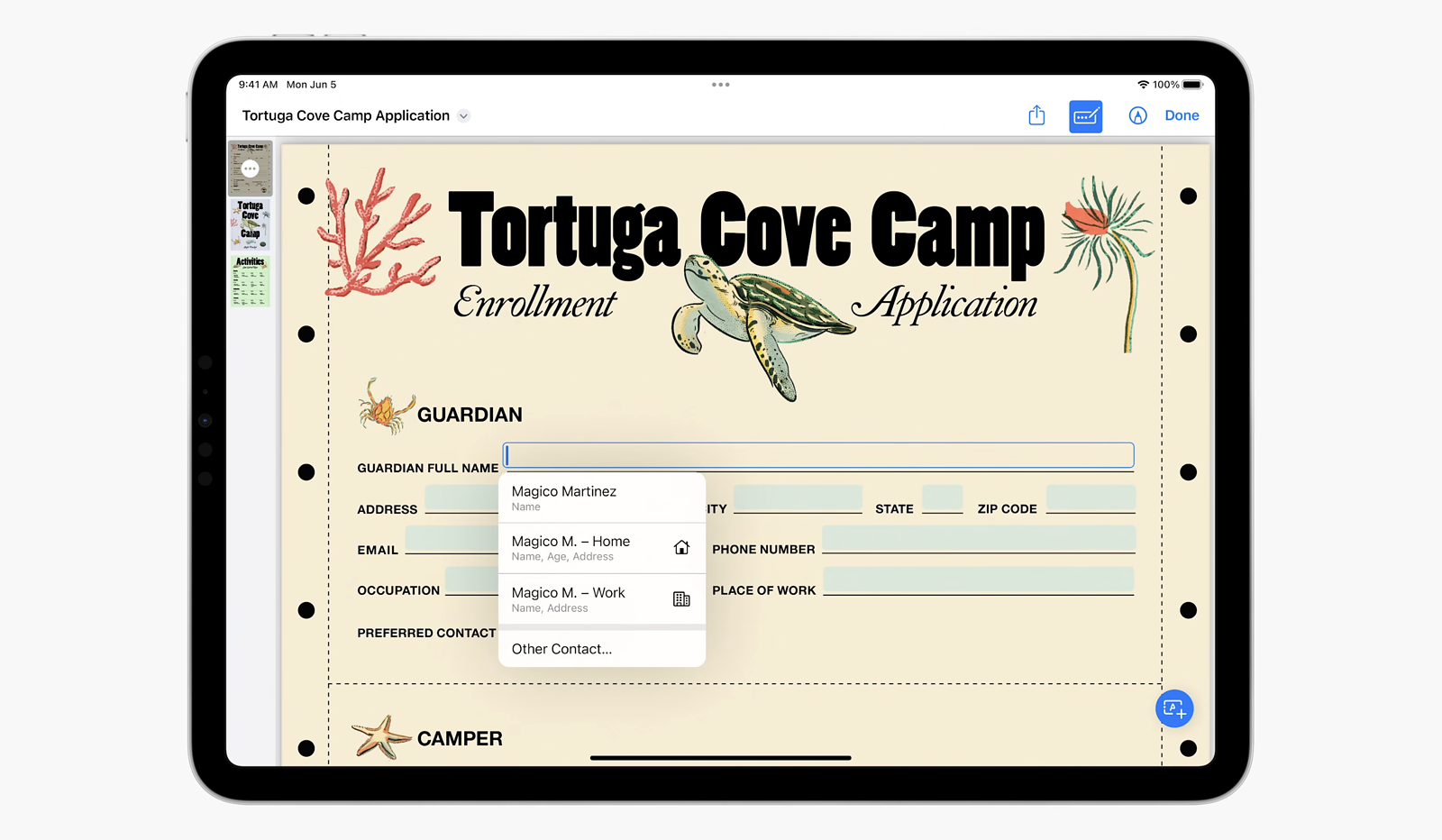This screenshot has width=1442, height=840.
Task: Tap Done to finish editing
Action: (x=1182, y=115)
